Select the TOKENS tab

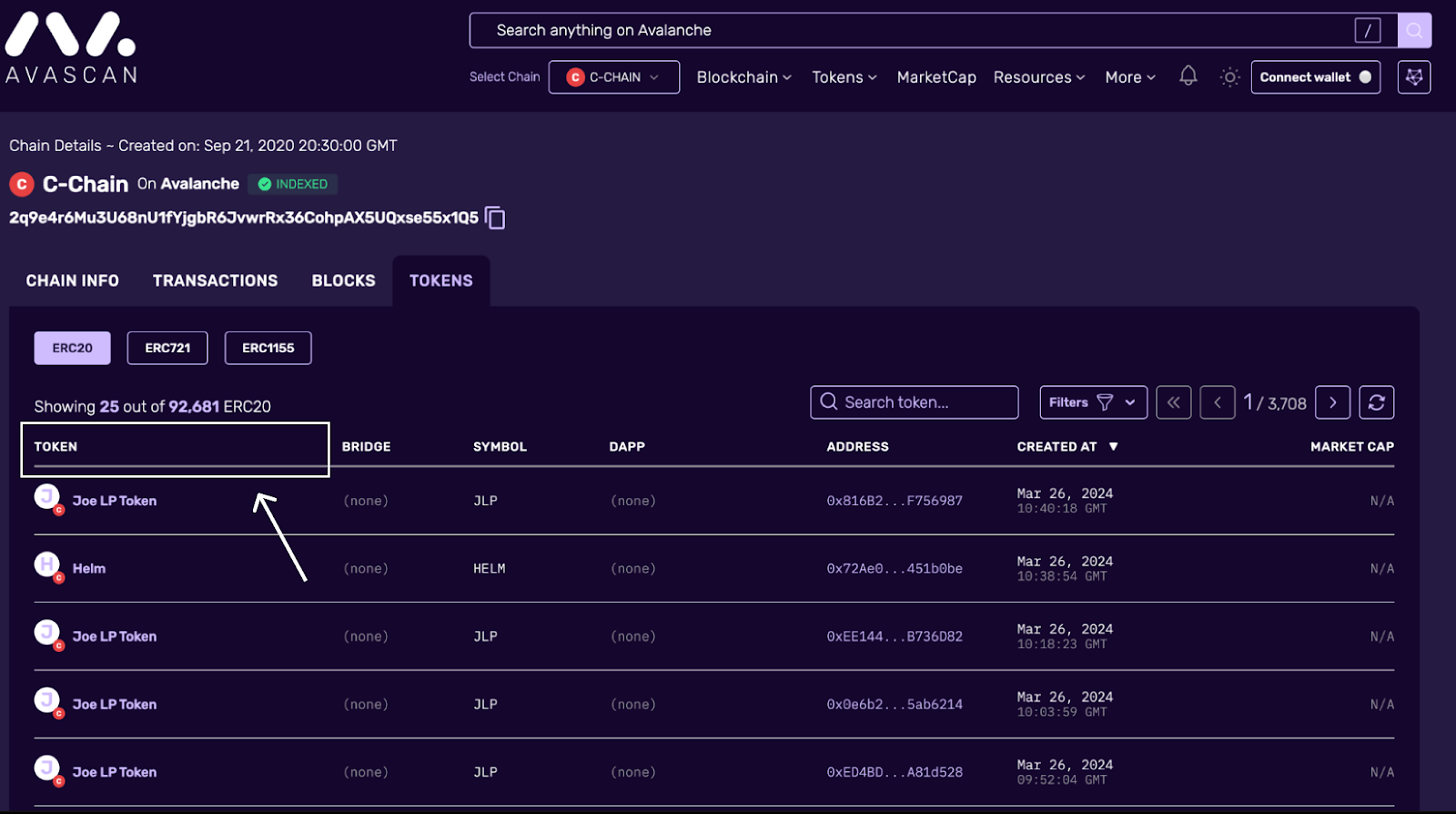pos(441,280)
